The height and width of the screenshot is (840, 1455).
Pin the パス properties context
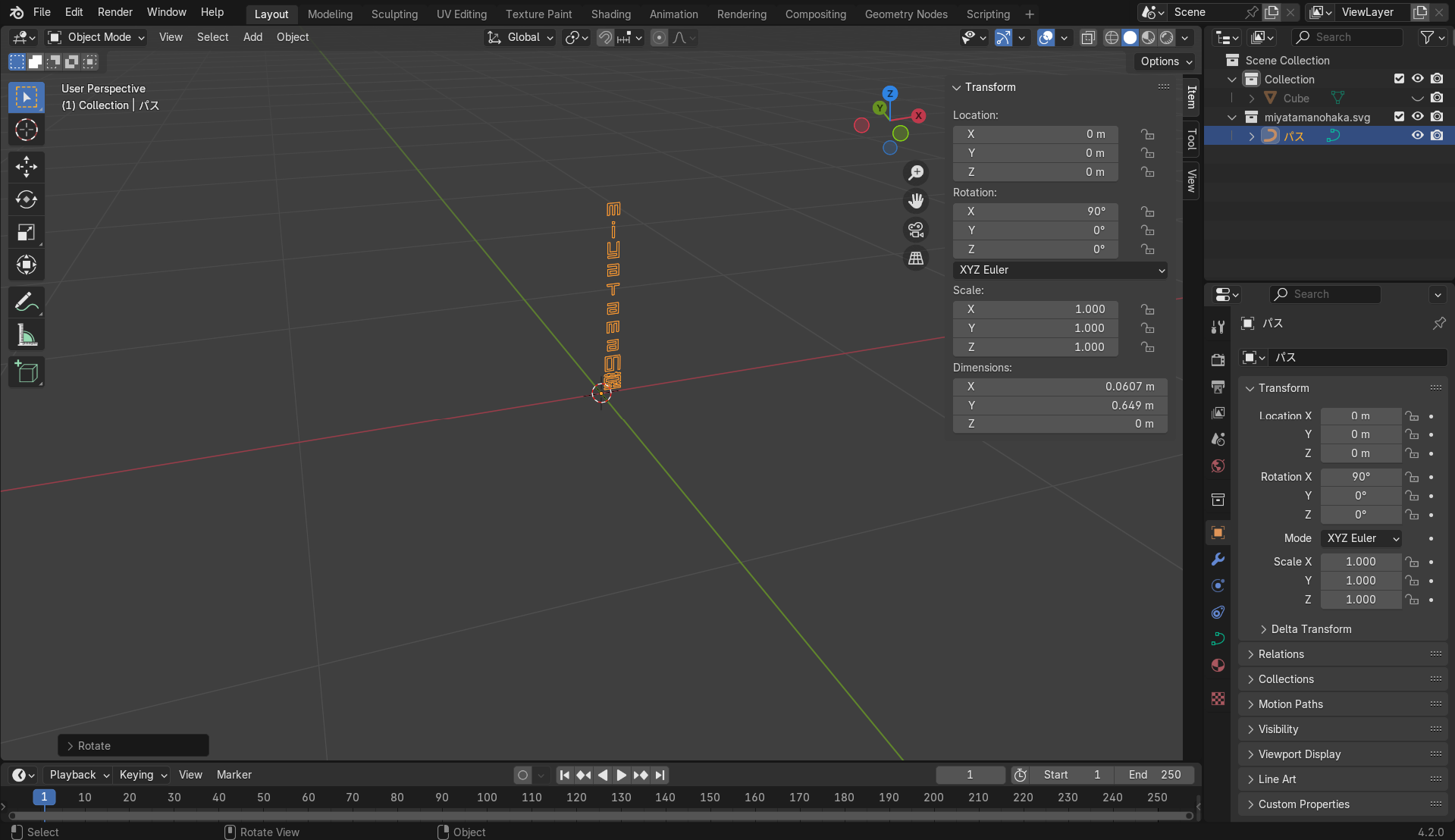pos(1438,324)
